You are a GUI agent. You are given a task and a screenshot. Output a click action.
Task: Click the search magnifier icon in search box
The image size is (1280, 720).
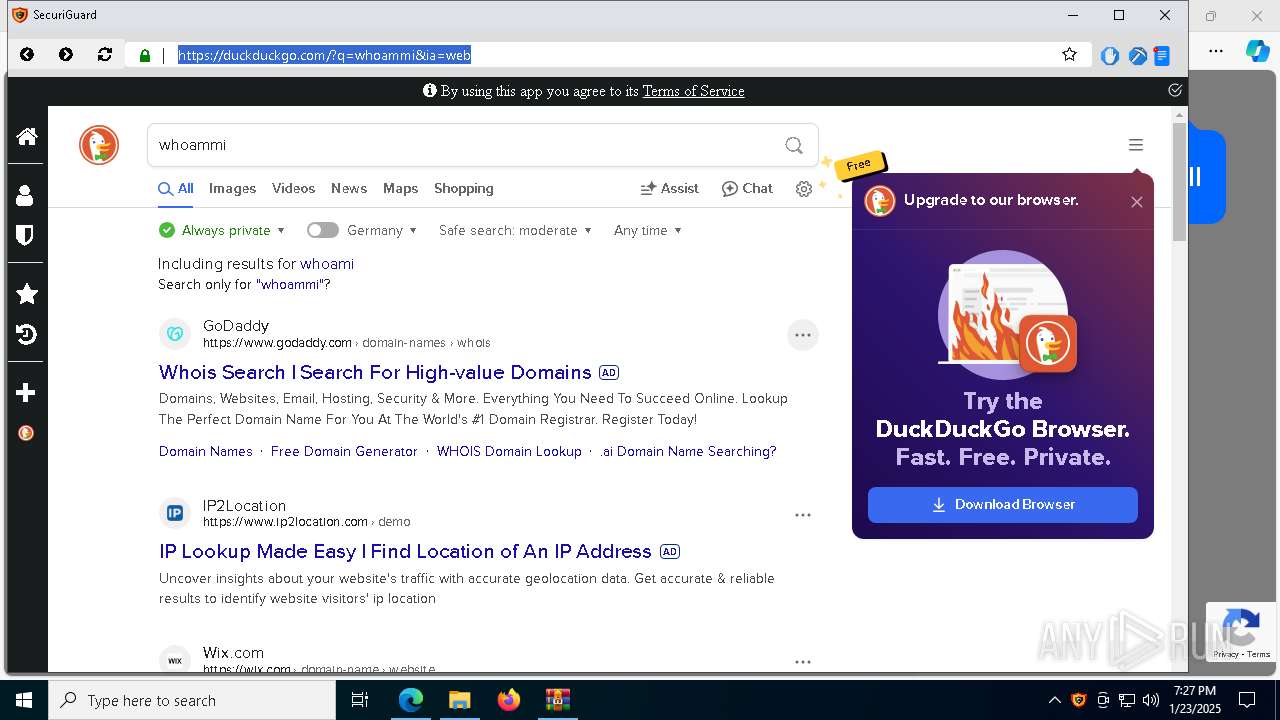point(794,145)
